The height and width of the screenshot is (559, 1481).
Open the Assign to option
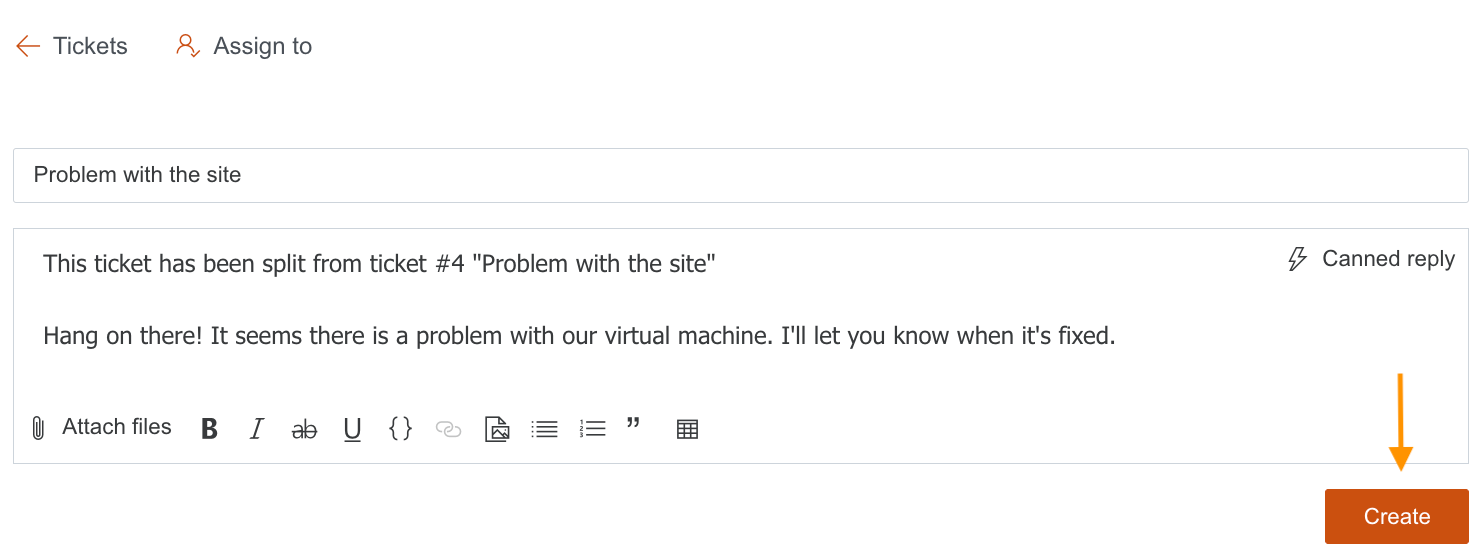(244, 46)
